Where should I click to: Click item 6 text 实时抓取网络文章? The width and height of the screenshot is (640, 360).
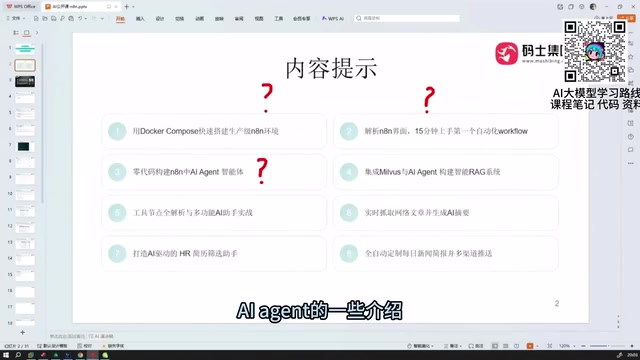coord(417,213)
